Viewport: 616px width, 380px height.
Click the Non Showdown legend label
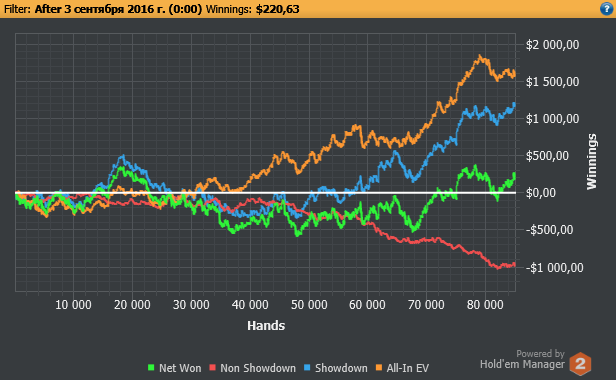pos(258,368)
